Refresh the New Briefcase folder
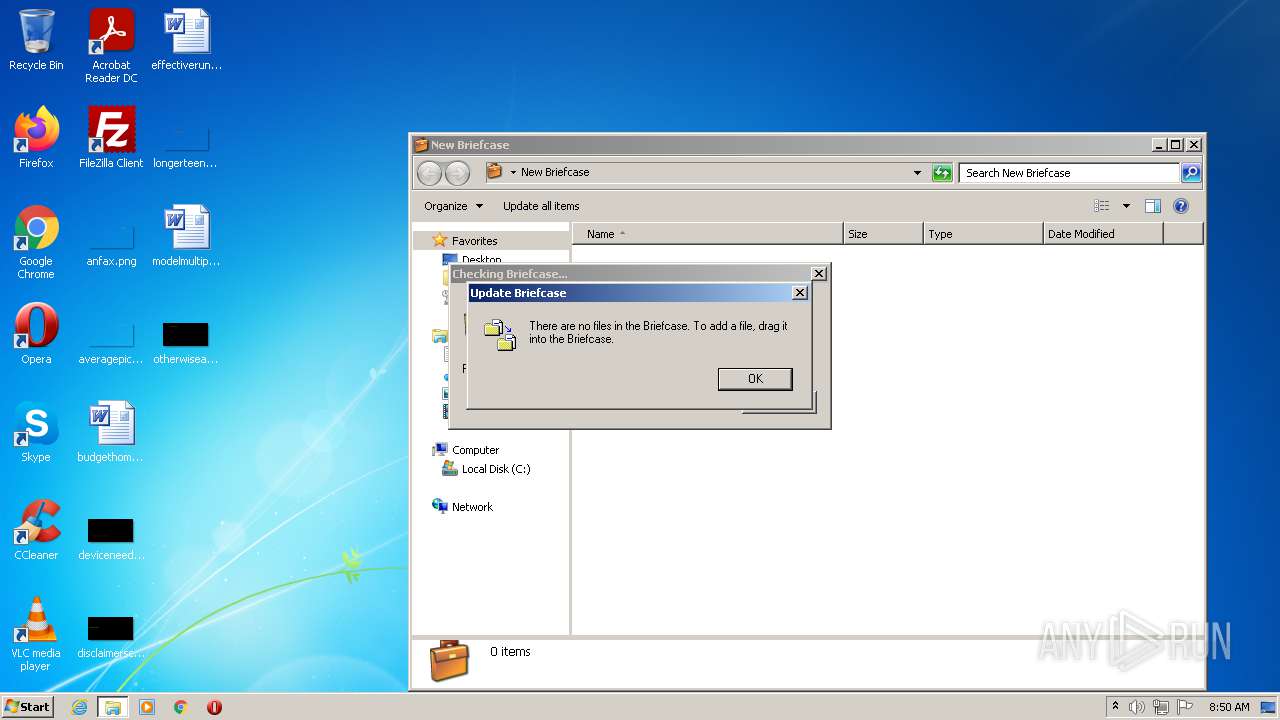 942,173
